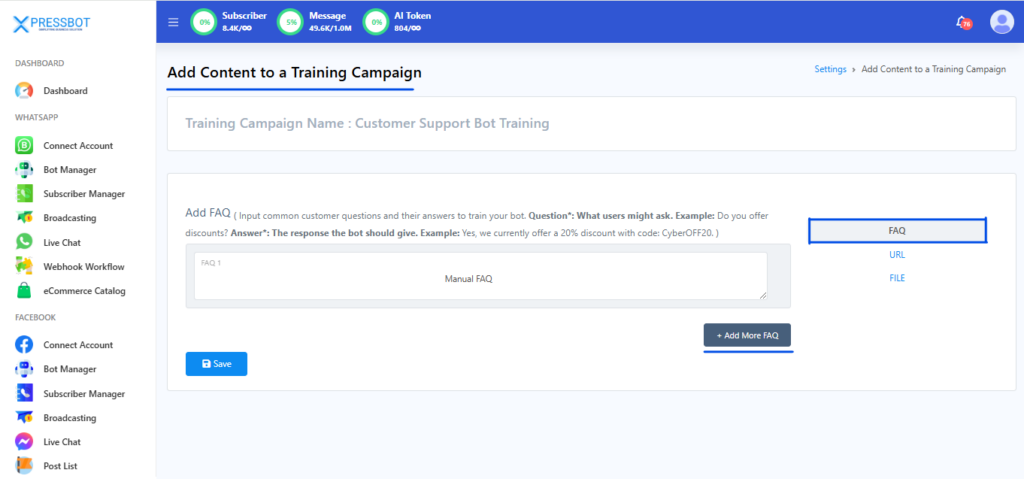Click the hamburger menu icon
Viewport: 1024px width, 479px height.
coord(173,22)
